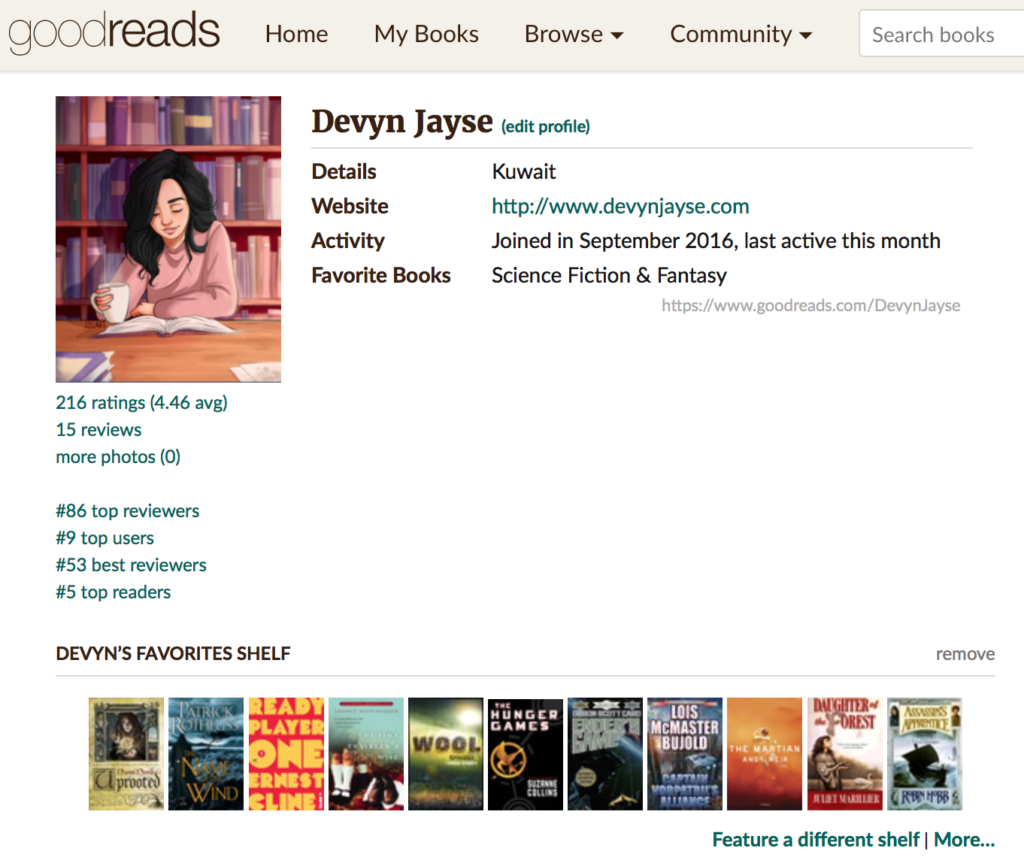The height and width of the screenshot is (863, 1024).
Task: Open The Martian book cover
Action: pos(764,754)
